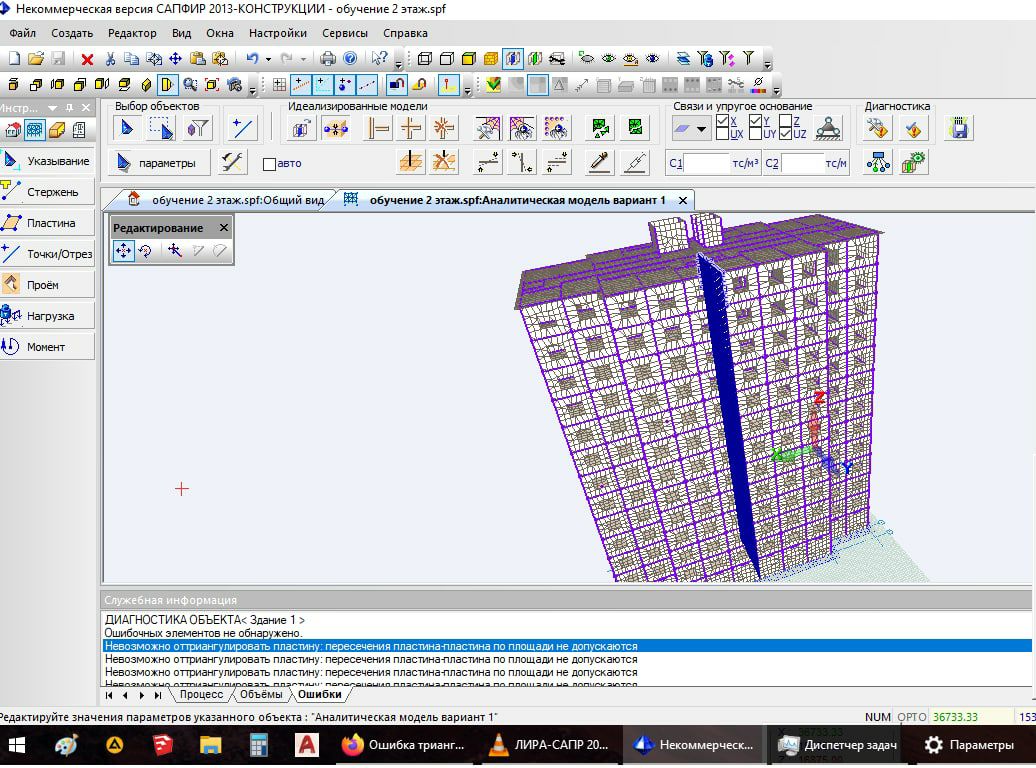The image size is (1036, 768).
Task: Open the Сервисы menu
Action: coord(345,33)
